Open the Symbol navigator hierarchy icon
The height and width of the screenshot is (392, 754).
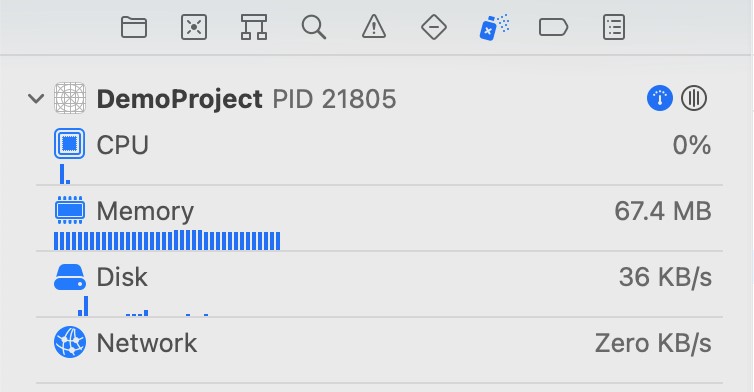(254, 27)
